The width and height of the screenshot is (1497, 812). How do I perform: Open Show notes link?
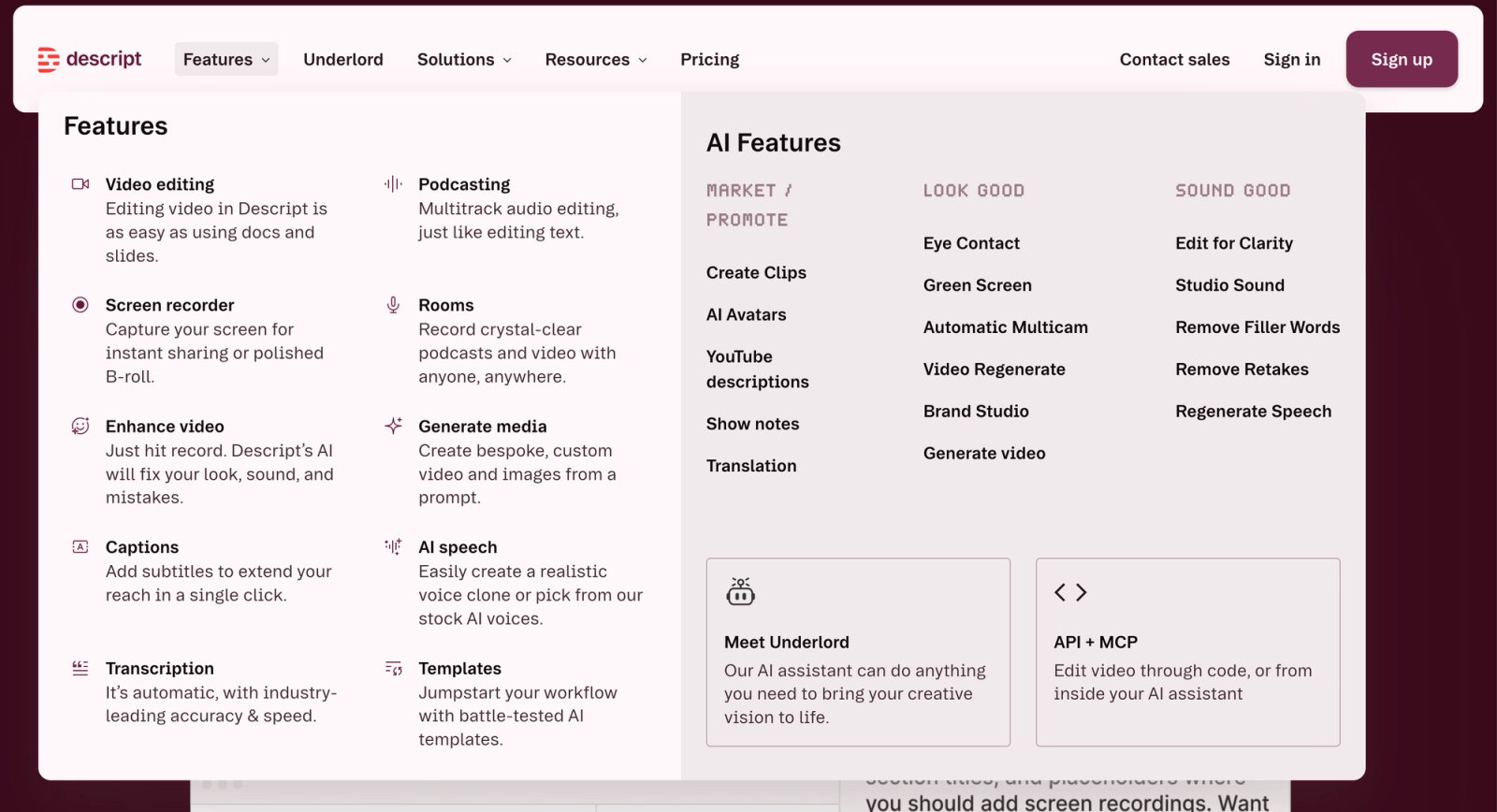[x=752, y=424]
